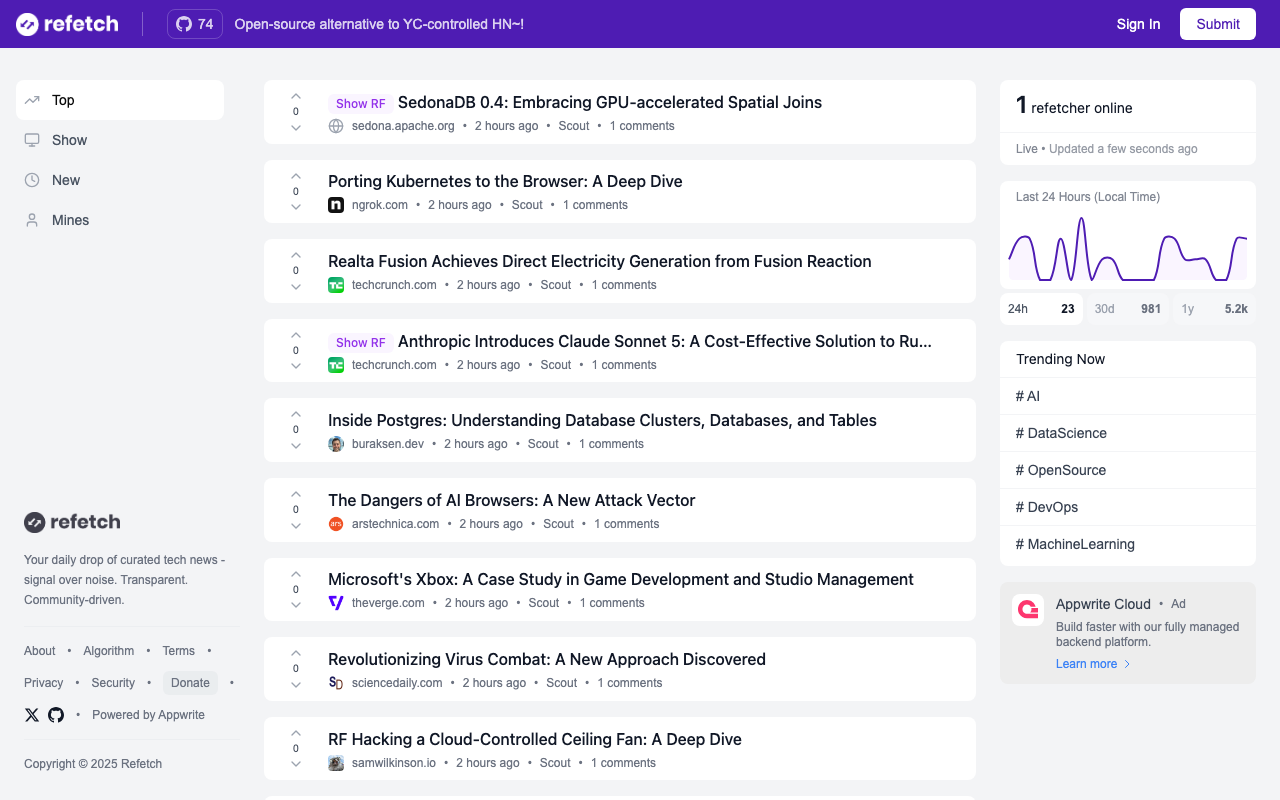Open RF Hacking Ceiling Fan article title

(535, 739)
